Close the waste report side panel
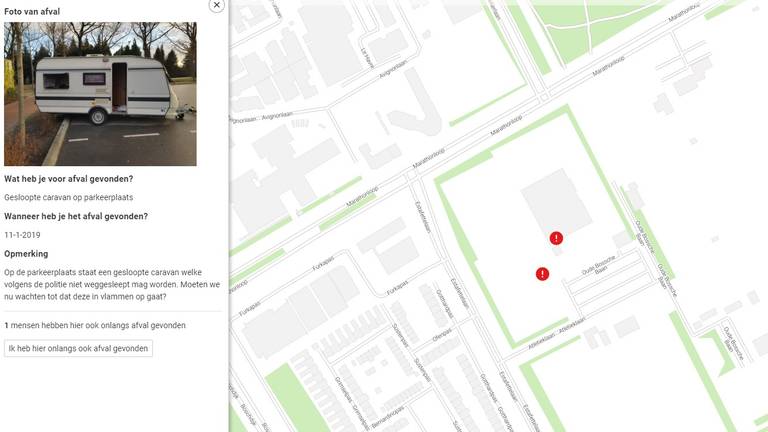 point(217,5)
